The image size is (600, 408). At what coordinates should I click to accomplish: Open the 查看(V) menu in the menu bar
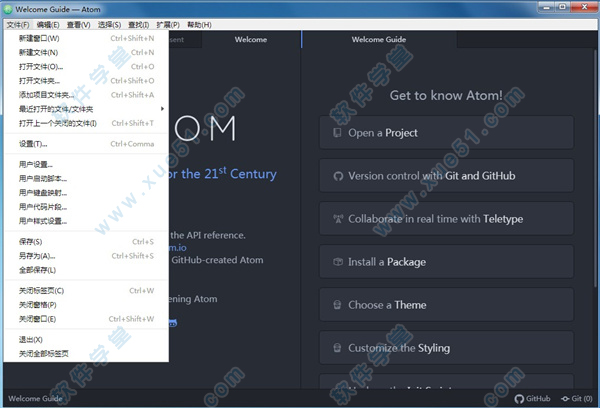click(78, 25)
